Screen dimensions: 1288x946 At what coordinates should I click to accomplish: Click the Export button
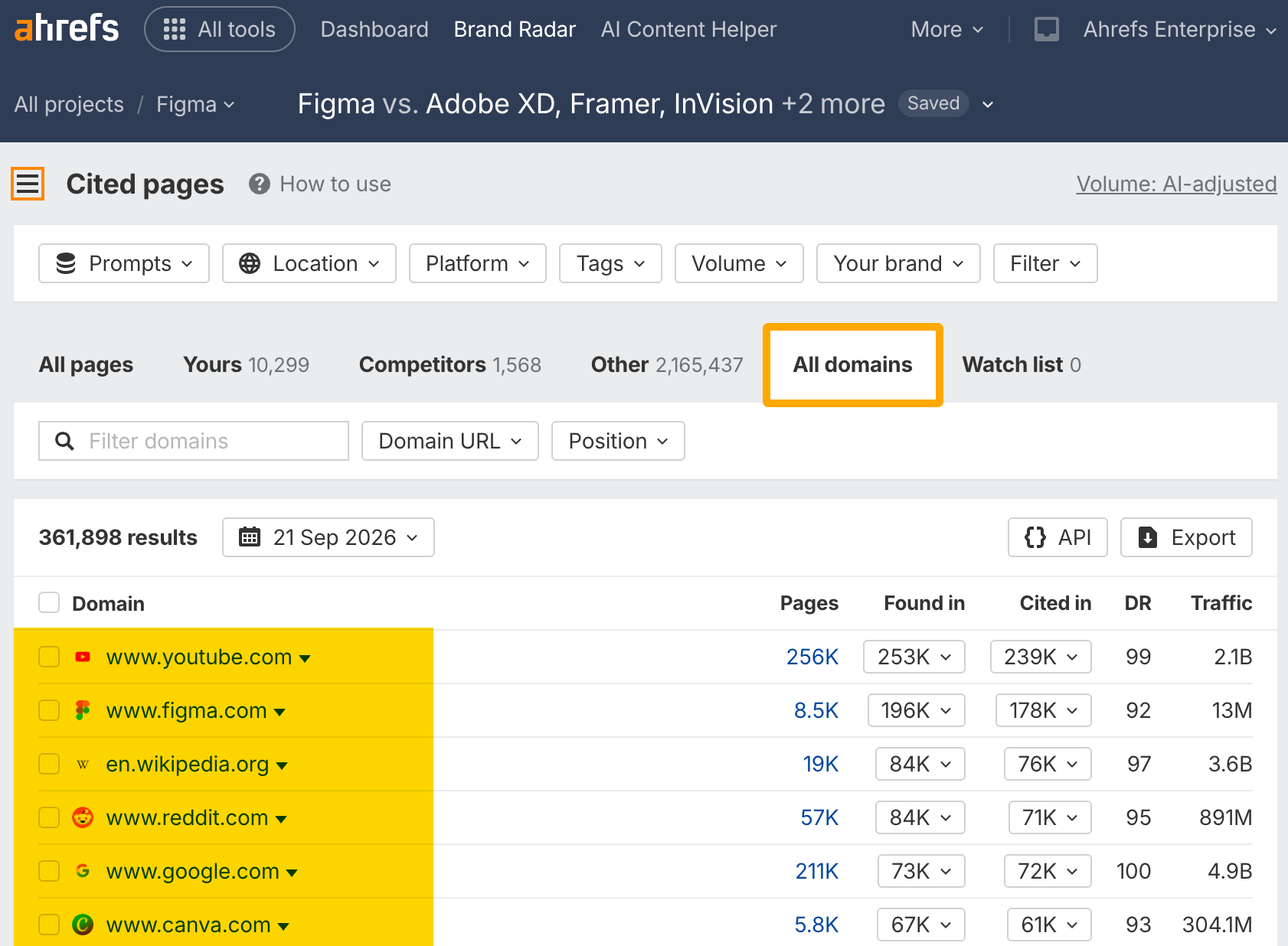tap(1186, 537)
